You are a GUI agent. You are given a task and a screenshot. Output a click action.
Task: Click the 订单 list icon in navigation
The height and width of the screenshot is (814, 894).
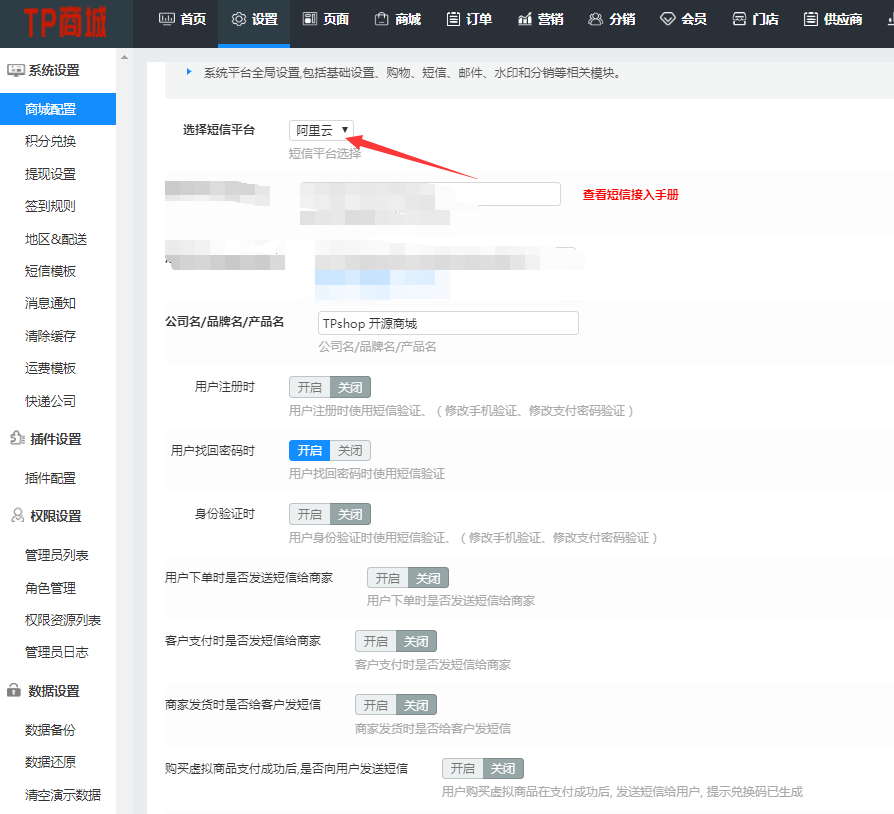point(453,19)
